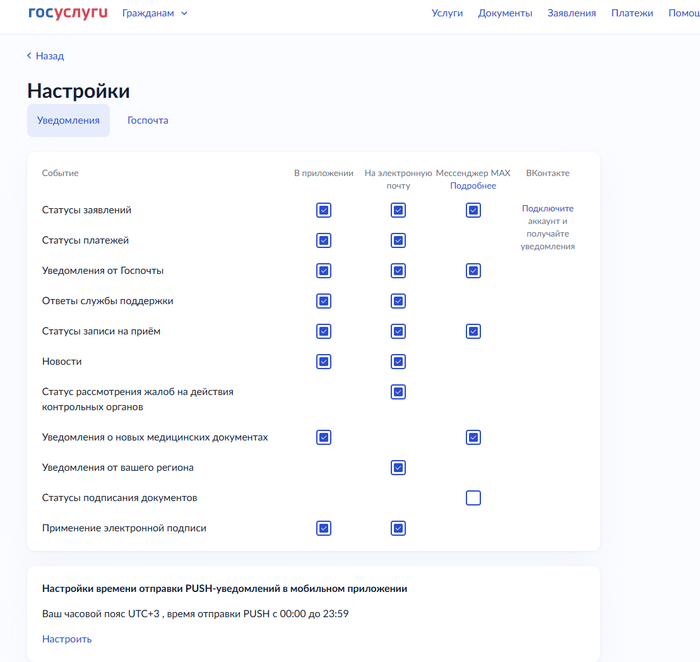Image resolution: width=700 pixels, height=662 pixels.
Task: Open the Платежи page
Action: (x=632, y=13)
